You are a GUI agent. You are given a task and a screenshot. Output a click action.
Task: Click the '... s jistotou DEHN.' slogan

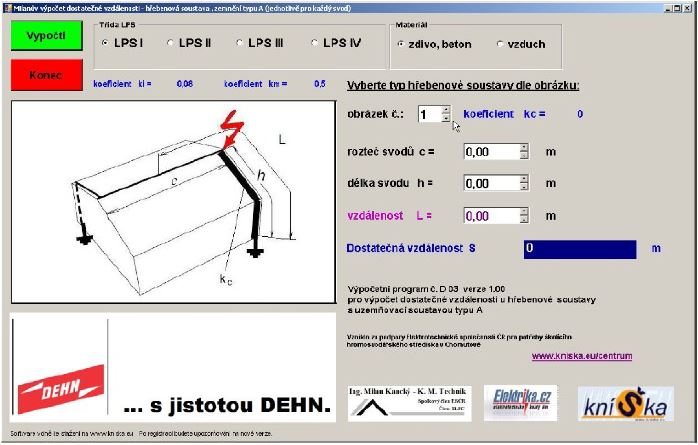tap(227, 405)
